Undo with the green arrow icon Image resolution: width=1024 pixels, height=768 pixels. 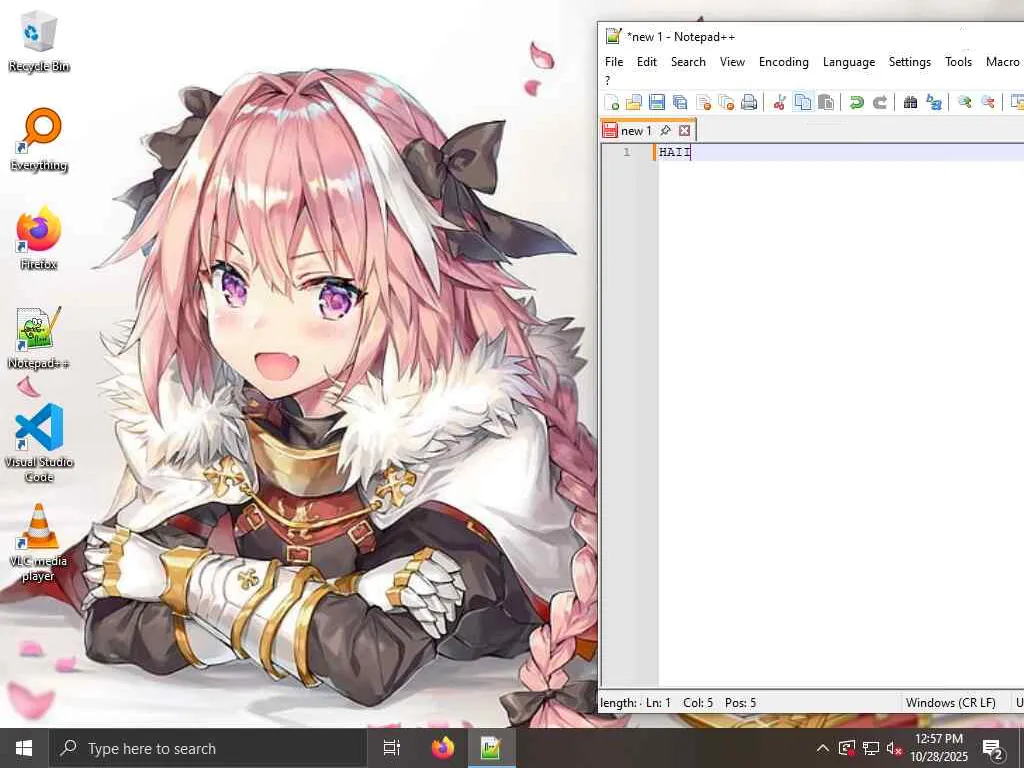pyautogui.click(x=856, y=102)
